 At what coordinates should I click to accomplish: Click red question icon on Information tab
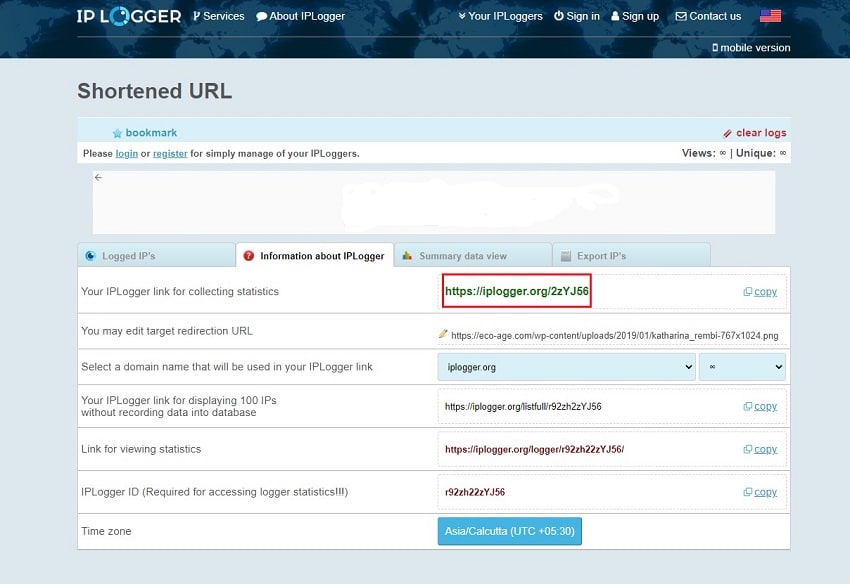[249, 256]
